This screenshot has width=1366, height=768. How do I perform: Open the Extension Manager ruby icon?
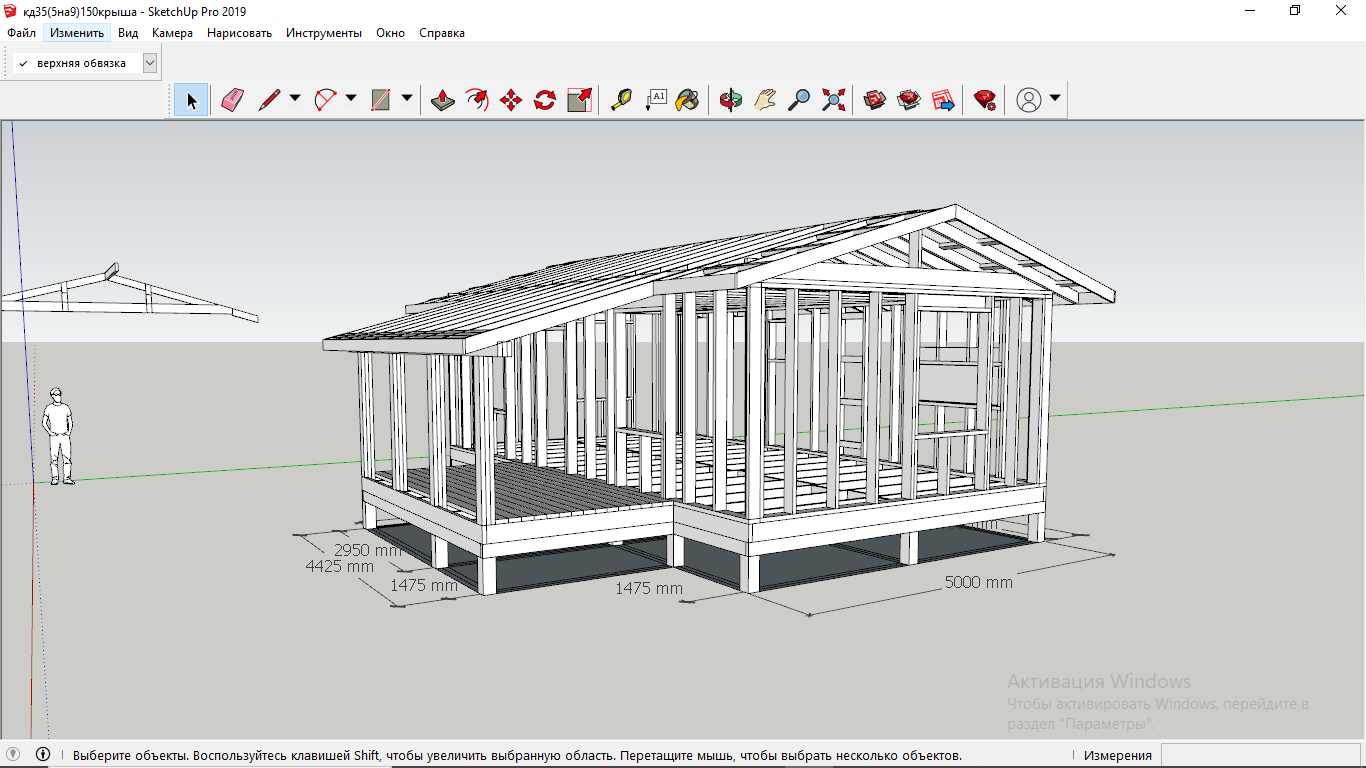(984, 99)
